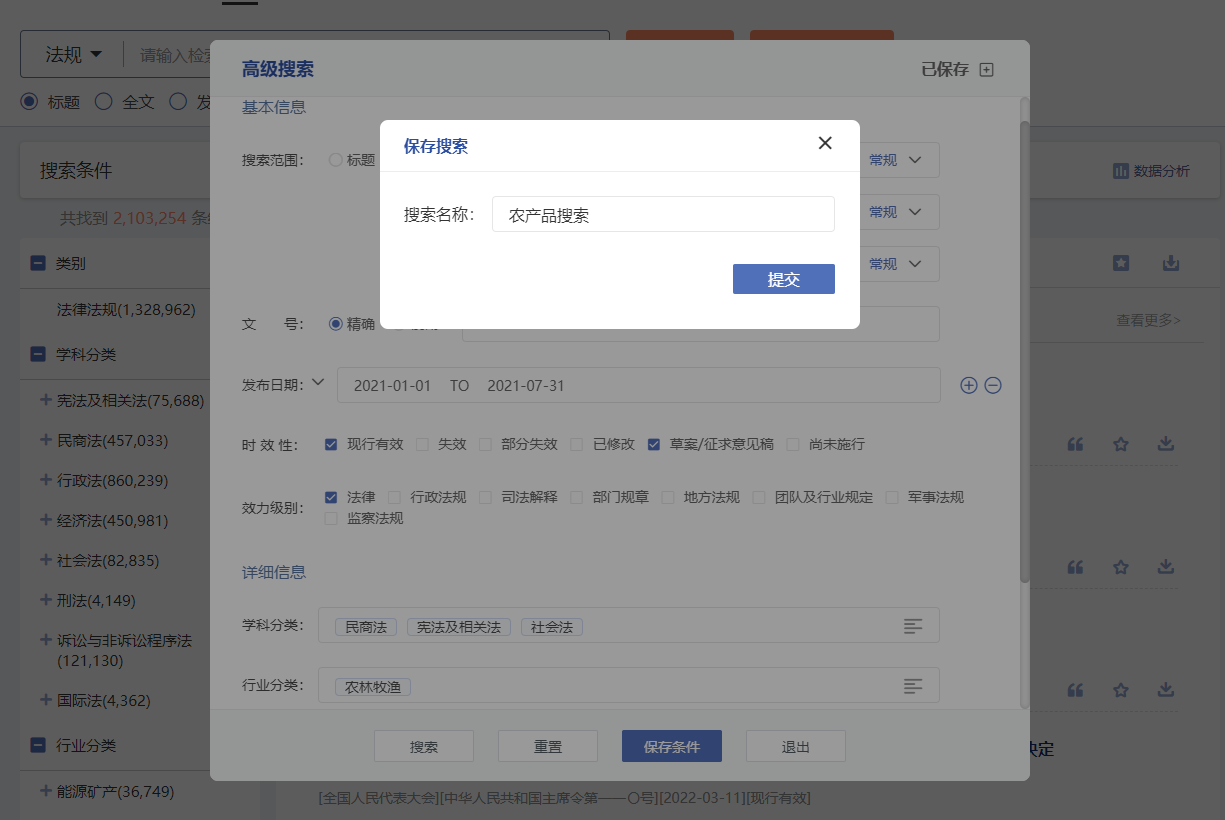The width and height of the screenshot is (1225, 820).
Task: Click the 保存条件 button
Action: coord(671,746)
